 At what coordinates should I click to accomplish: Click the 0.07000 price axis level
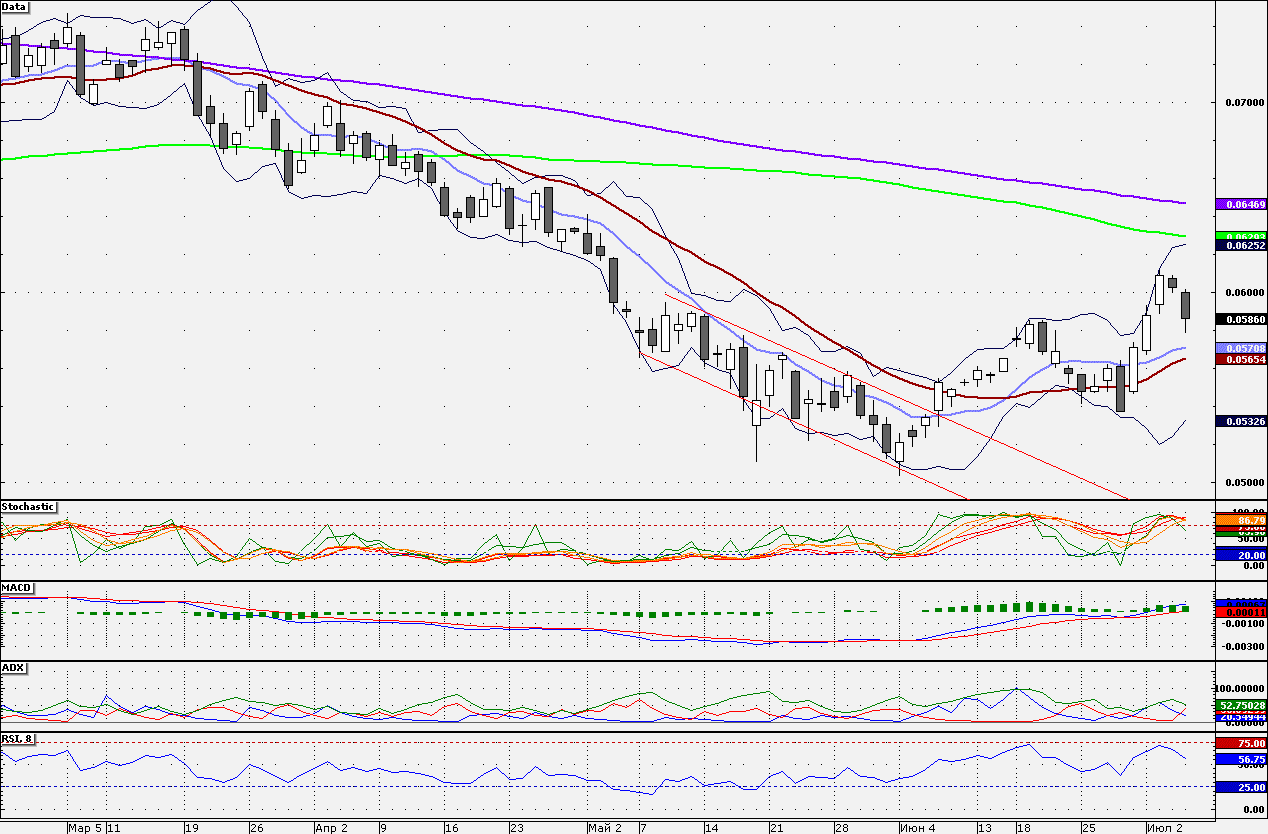[1240, 102]
